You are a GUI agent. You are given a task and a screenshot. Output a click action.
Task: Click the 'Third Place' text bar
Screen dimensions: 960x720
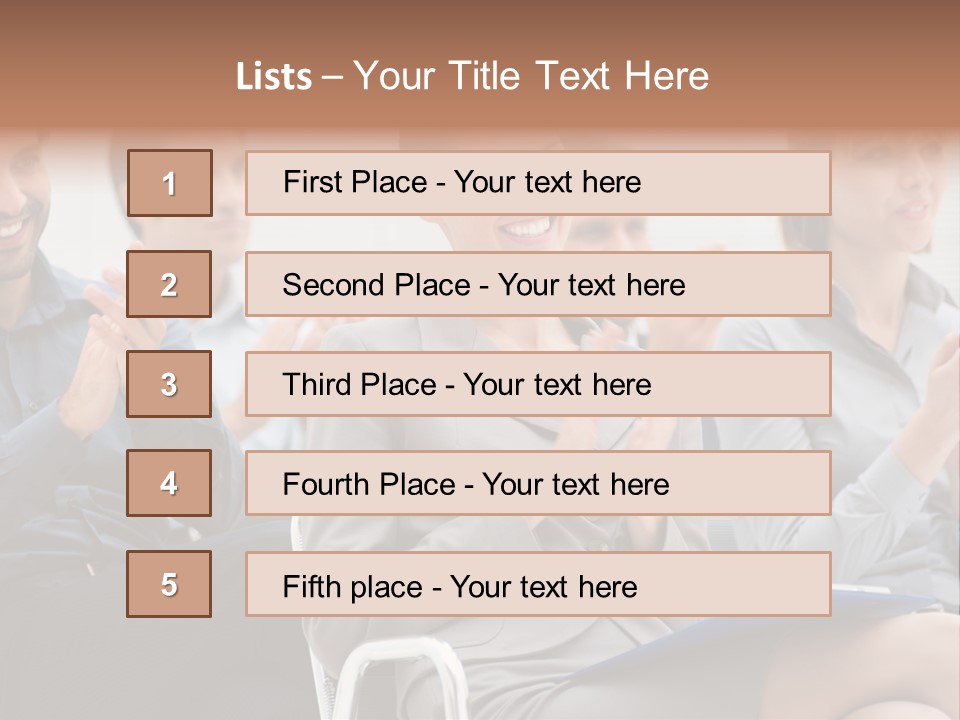pos(538,384)
